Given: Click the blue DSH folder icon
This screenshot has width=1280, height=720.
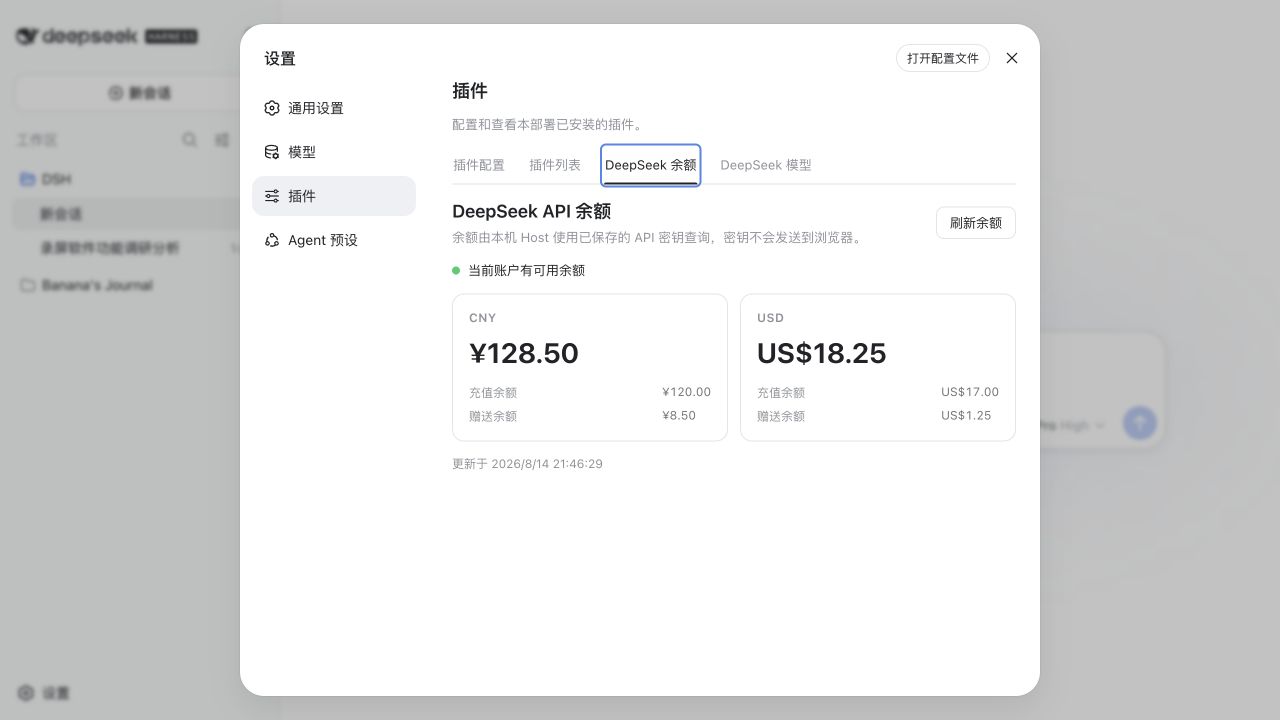Looking at the screenshot, I should (28, 179).
